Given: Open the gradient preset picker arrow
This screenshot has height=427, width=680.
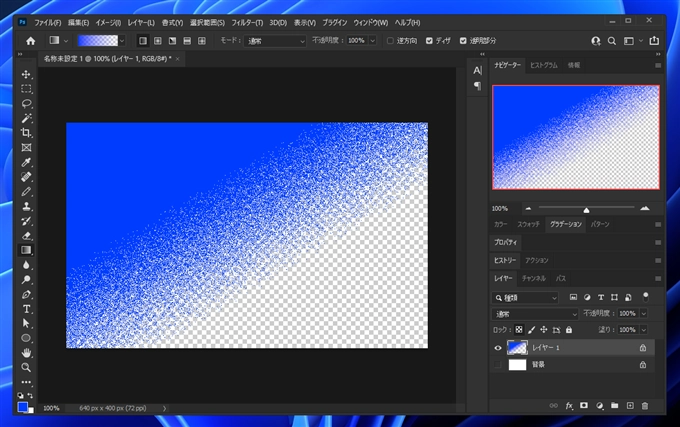Looking at the screenshot, I should click(x=122, y=41).
